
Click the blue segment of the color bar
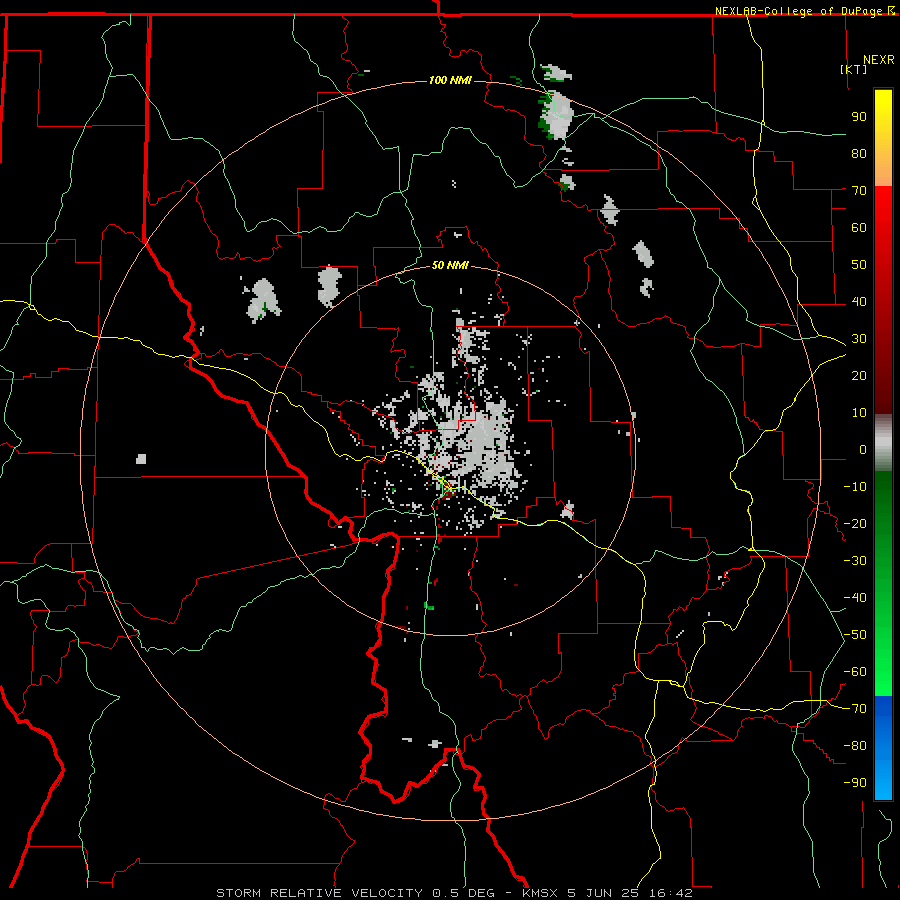click(x=883, y=747)
